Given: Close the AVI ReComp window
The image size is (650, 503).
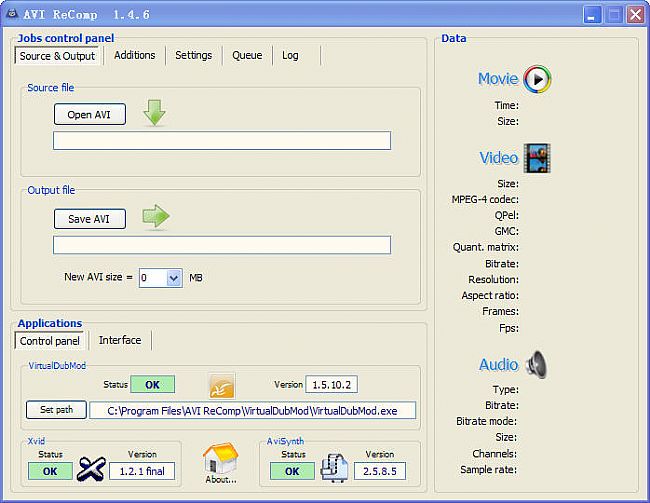Looking at the screenshot, I should 635,15.
